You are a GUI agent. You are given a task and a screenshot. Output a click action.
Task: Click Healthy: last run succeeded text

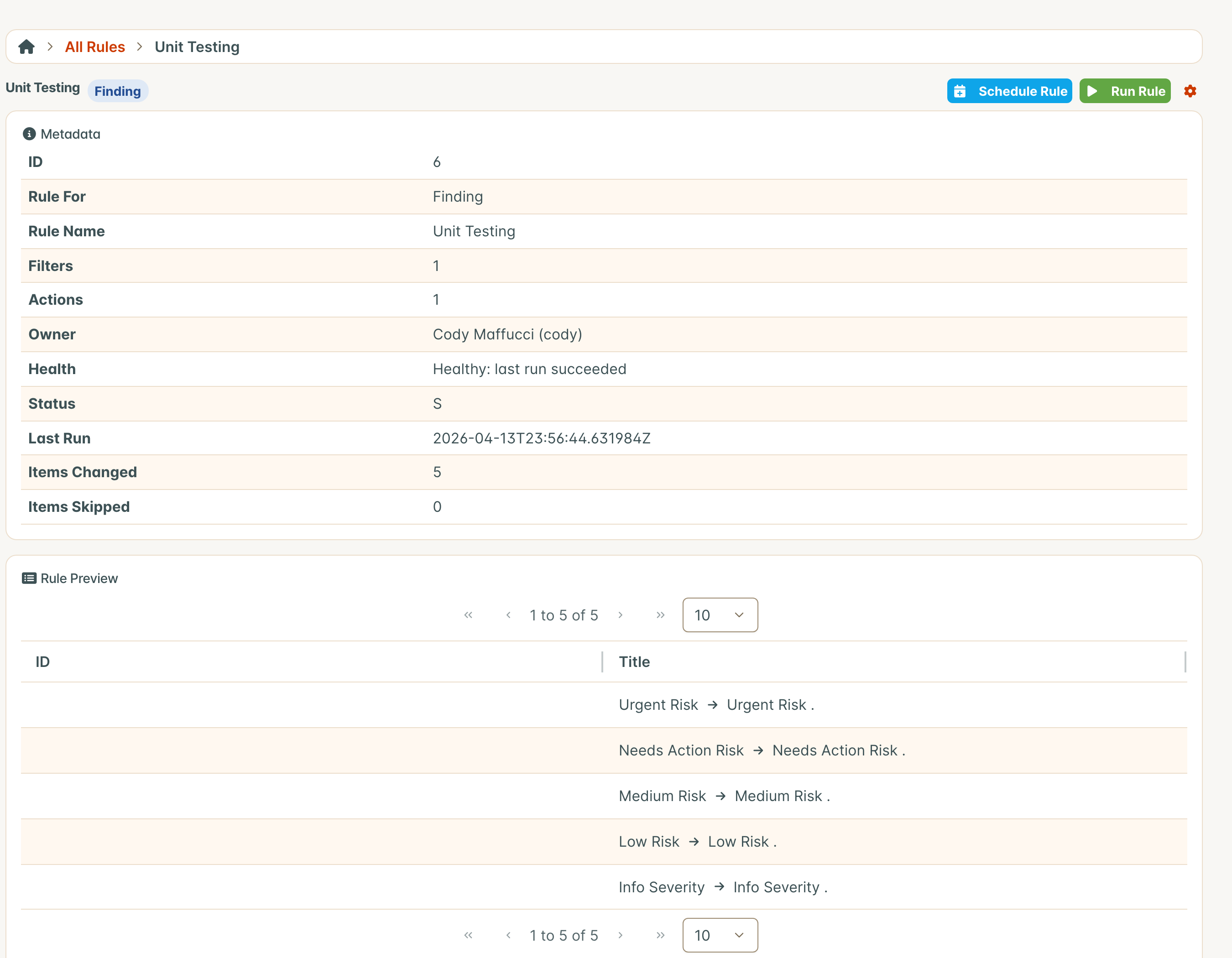(529, 369)
